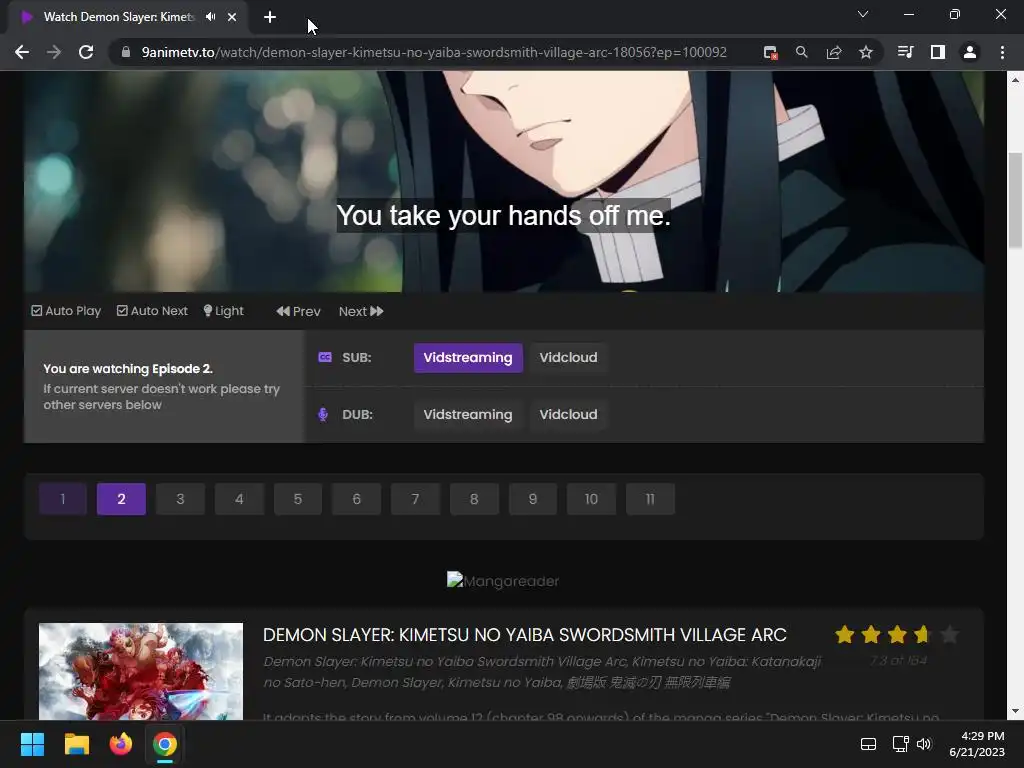The height and width of the screenshot is (768, 1024).
Task: Open the taskbar clock and date
Action: coord(978,744)
